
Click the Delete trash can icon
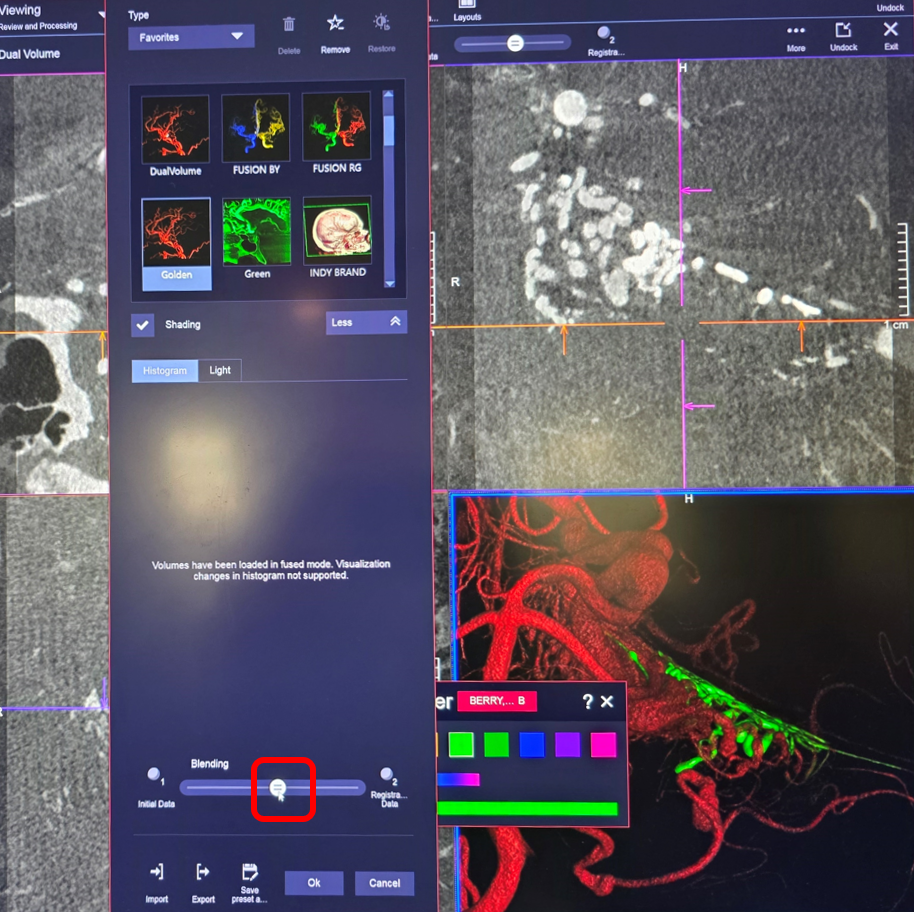(x=289, y=25)
